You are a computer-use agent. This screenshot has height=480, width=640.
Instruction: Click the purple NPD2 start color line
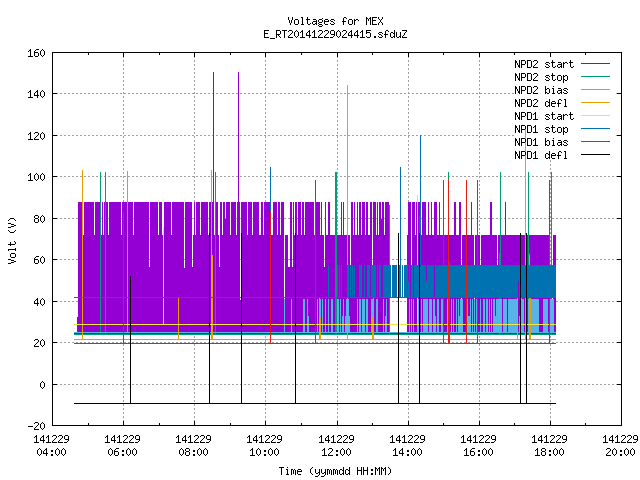[x=596, y=64]
